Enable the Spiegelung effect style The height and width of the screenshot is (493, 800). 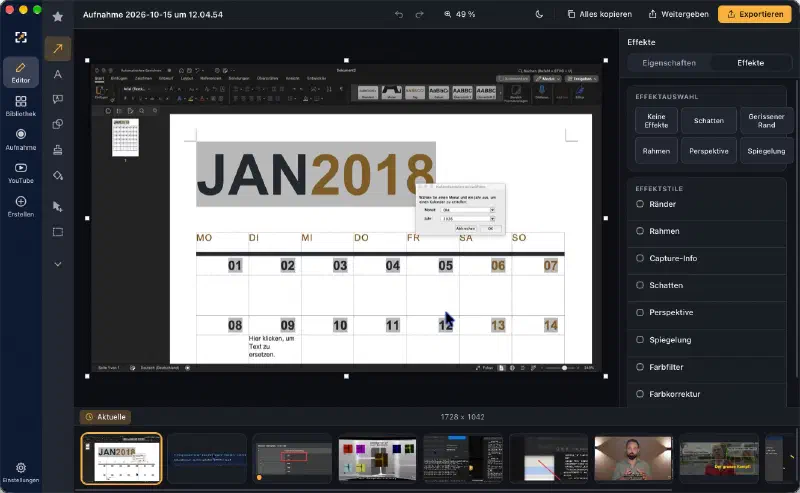640,340
